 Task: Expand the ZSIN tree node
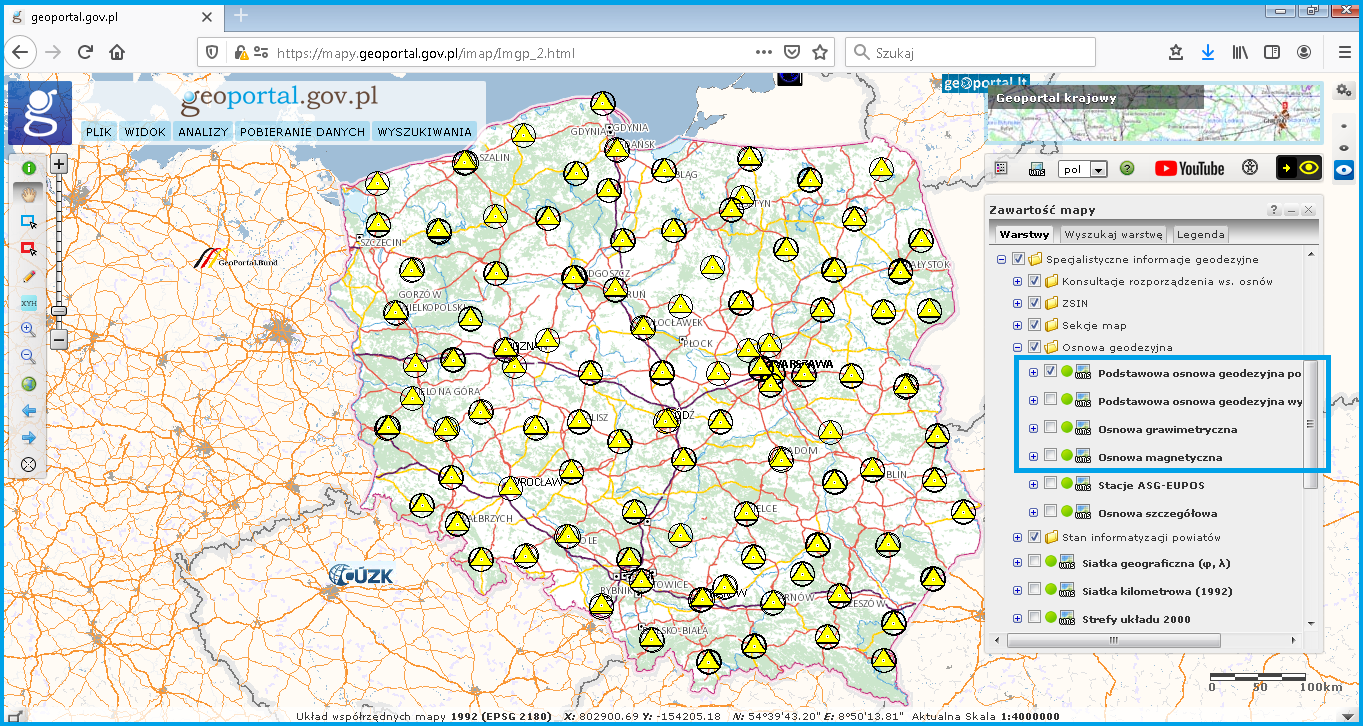pyautogui.click(x=1018, y=303)
